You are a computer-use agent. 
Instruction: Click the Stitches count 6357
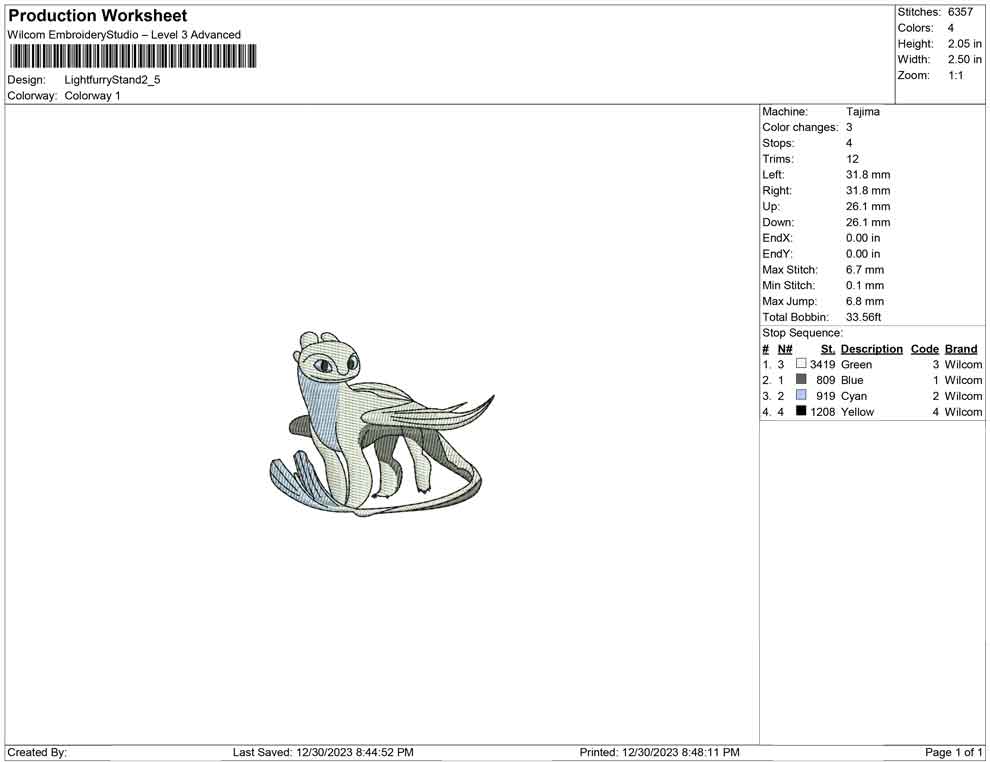pos(960,12)
